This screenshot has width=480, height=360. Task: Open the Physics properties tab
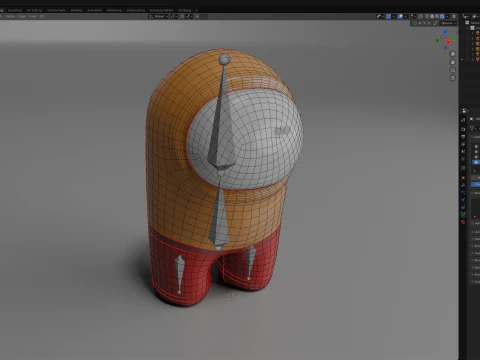(463, 200)
